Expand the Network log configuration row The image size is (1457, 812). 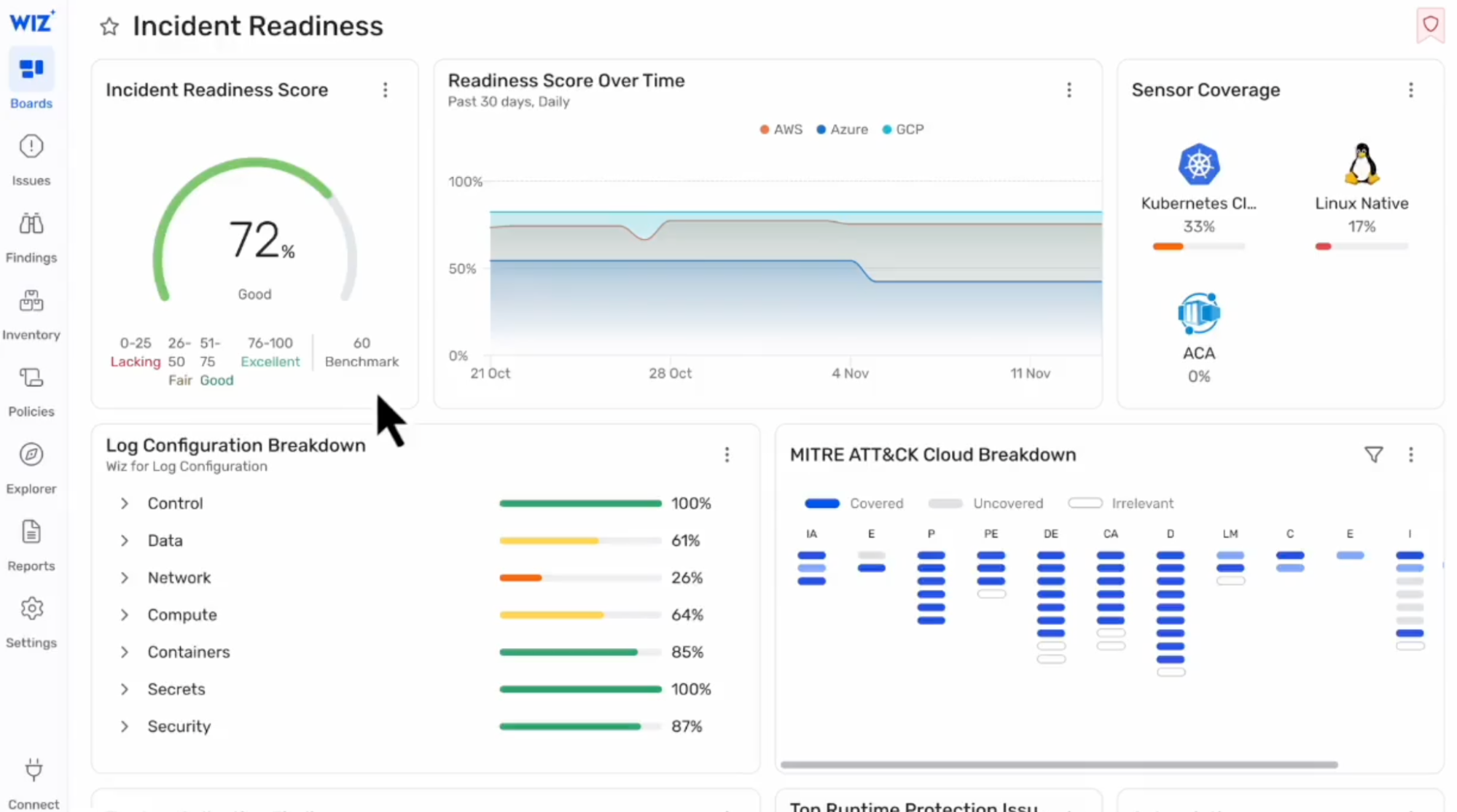pos(125,578)
